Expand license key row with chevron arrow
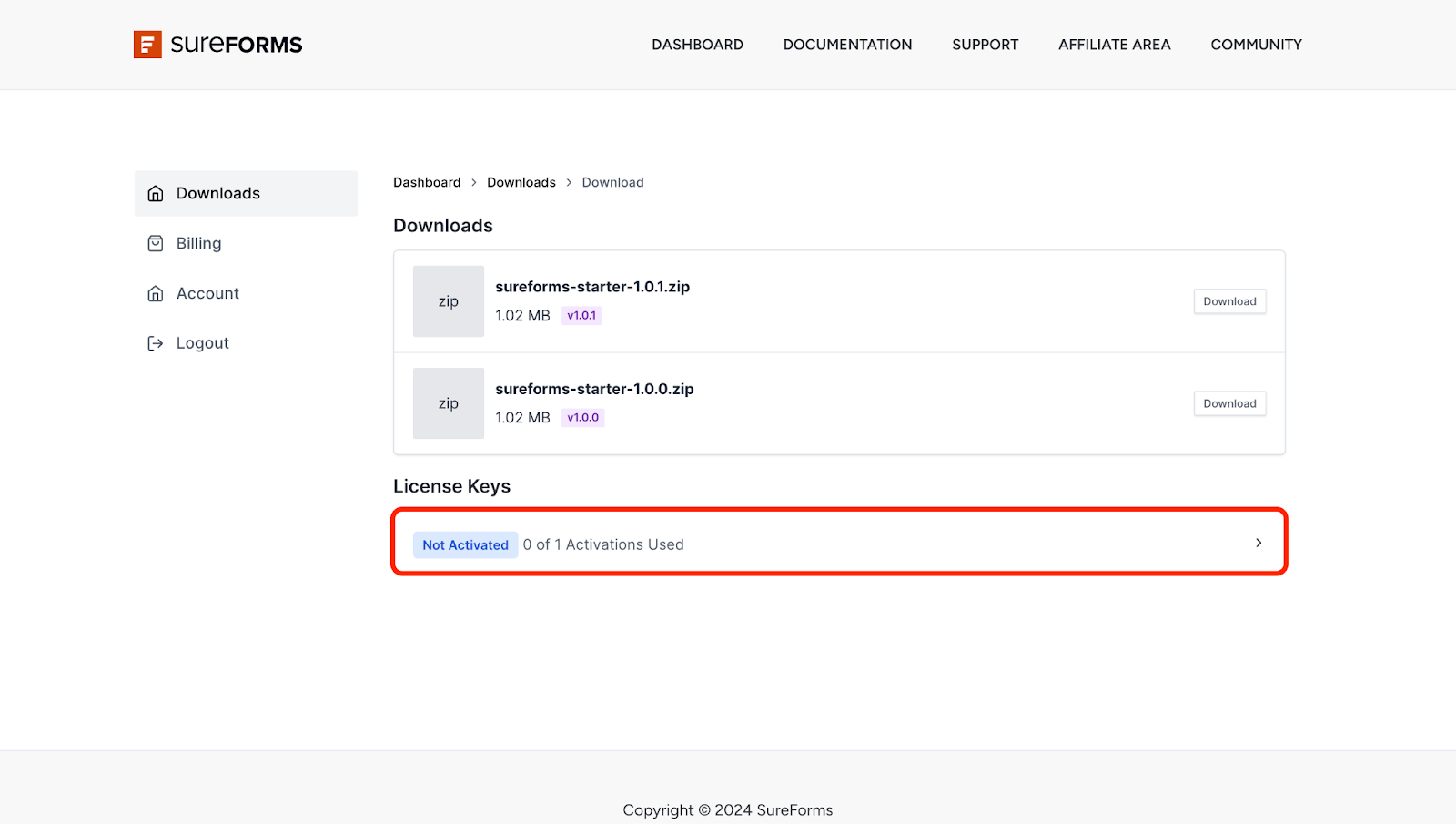 point(1259,543)
